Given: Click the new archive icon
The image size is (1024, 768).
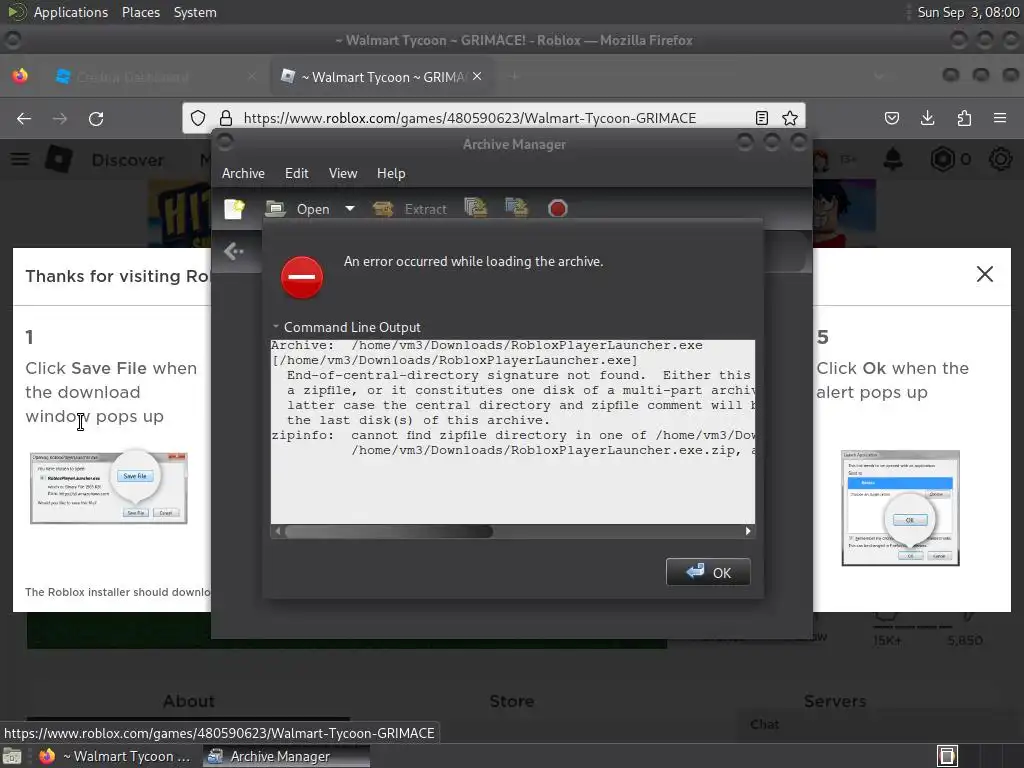Looking at the screenshot, I should 234,209.
